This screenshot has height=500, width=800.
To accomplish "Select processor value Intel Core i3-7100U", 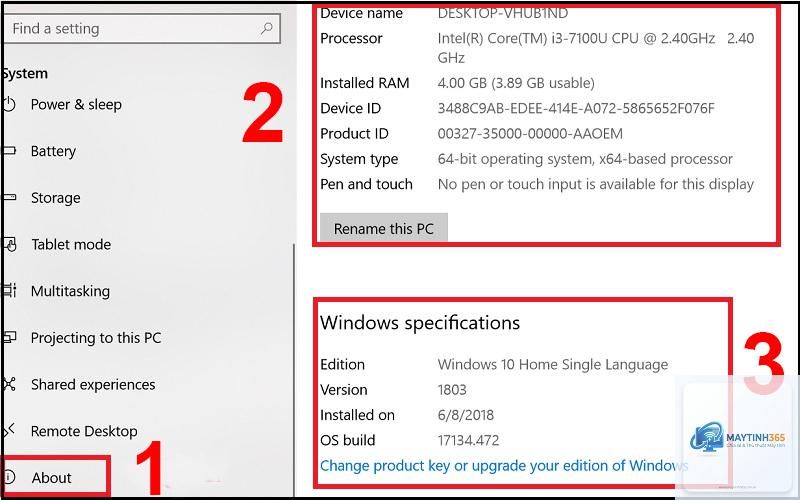I will pyautogui.click(x=596, y=47).
